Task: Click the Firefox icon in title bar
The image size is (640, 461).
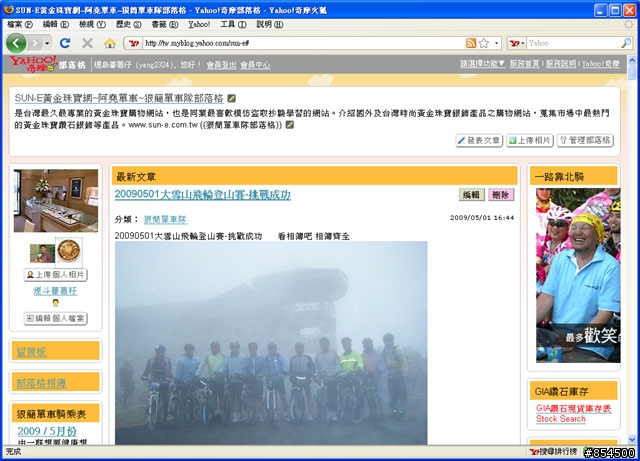Action: click(9, 9)
